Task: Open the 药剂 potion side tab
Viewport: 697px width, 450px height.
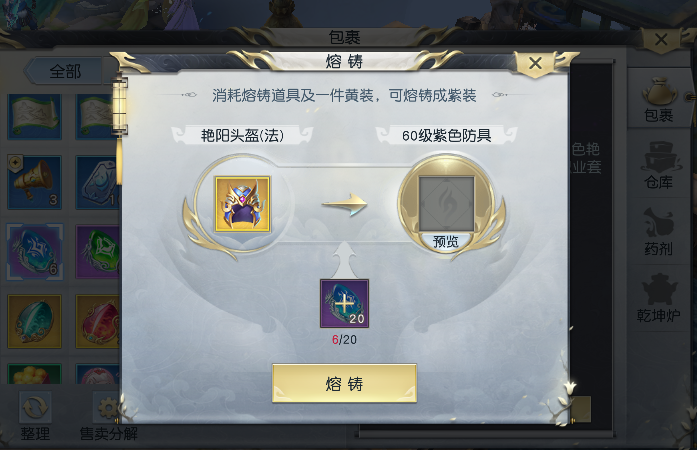Action: click(659, 232)
